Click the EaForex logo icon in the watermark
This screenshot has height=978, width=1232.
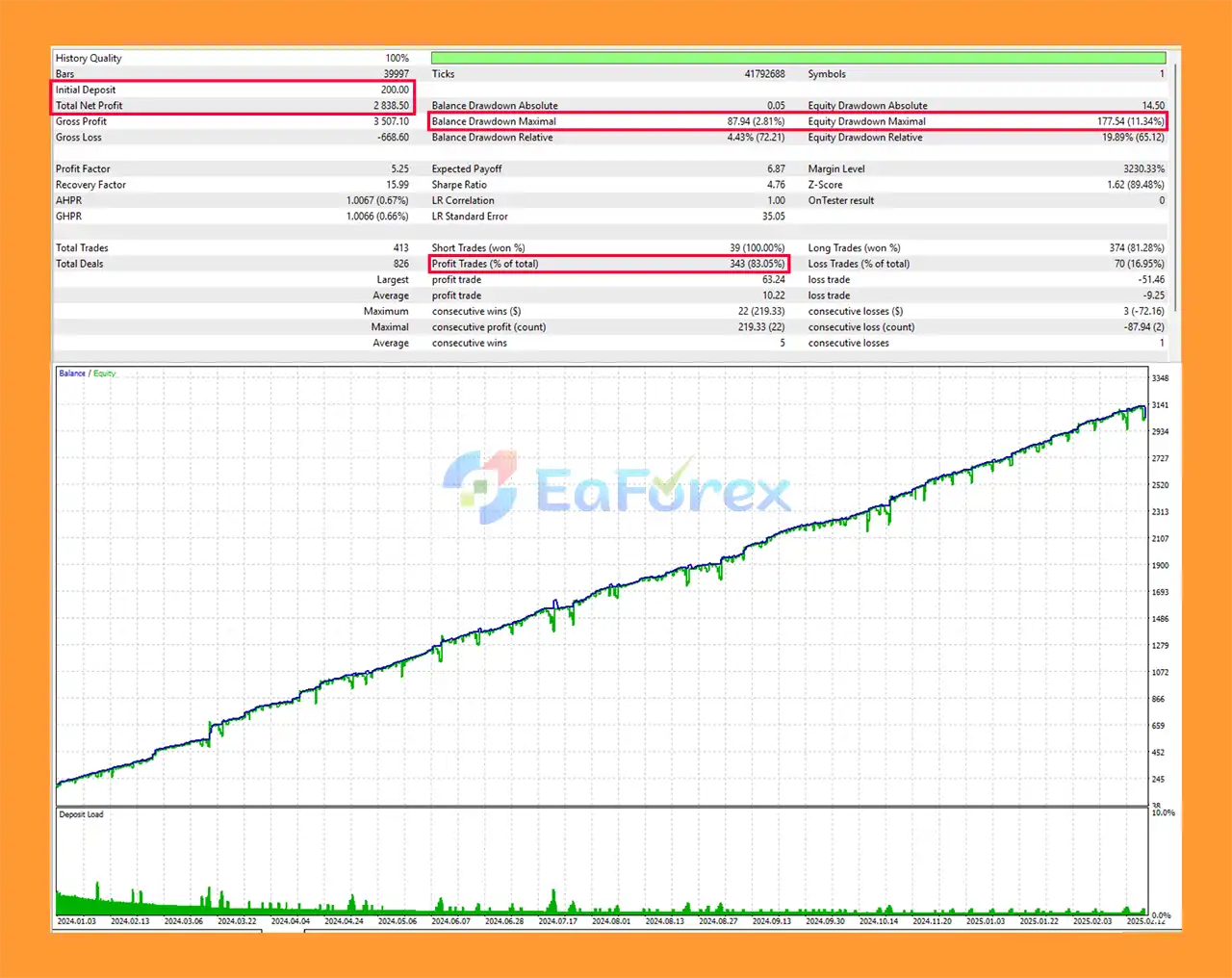tap(479, 488)
